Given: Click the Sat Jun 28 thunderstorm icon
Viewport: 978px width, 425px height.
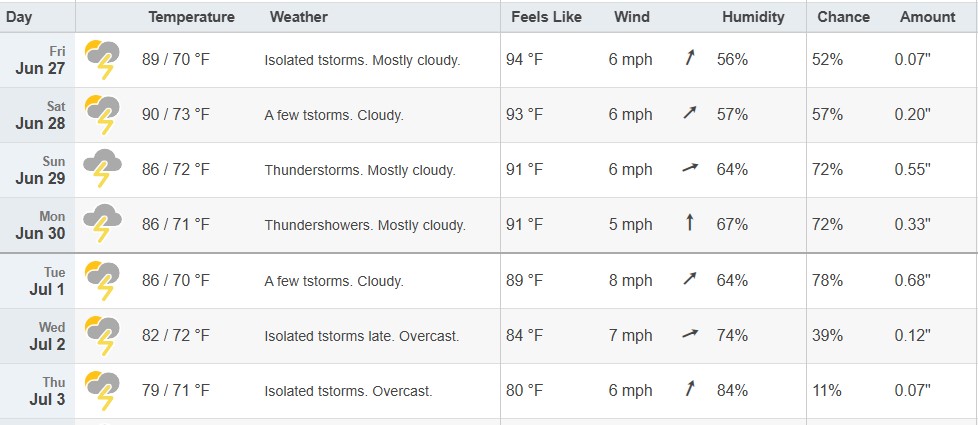Looking at the screenshot, I should [102, 115].
